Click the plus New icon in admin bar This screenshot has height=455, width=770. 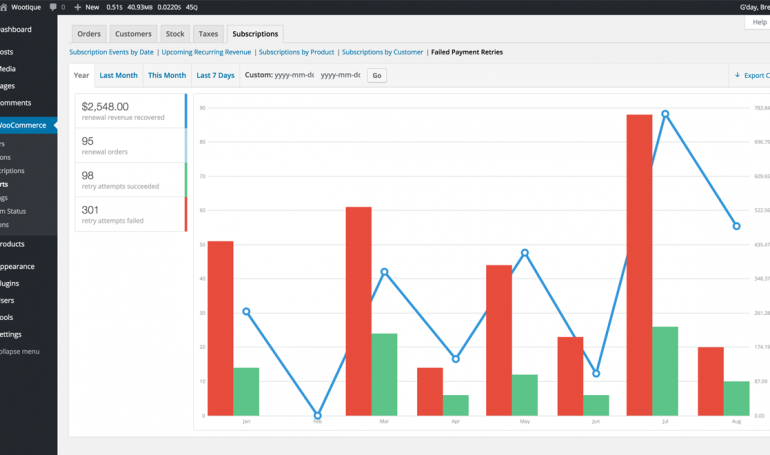(78, 7)
